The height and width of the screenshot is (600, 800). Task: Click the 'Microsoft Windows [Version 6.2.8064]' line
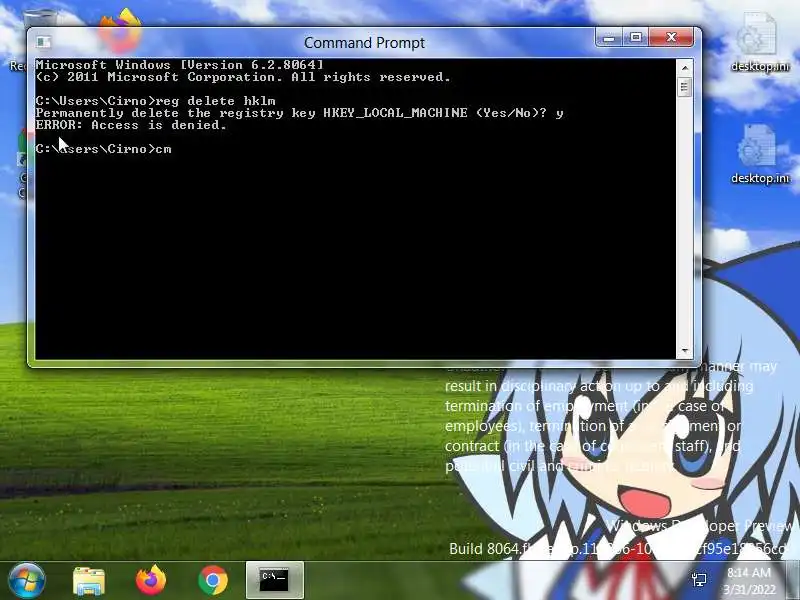[x=180, y=65]
